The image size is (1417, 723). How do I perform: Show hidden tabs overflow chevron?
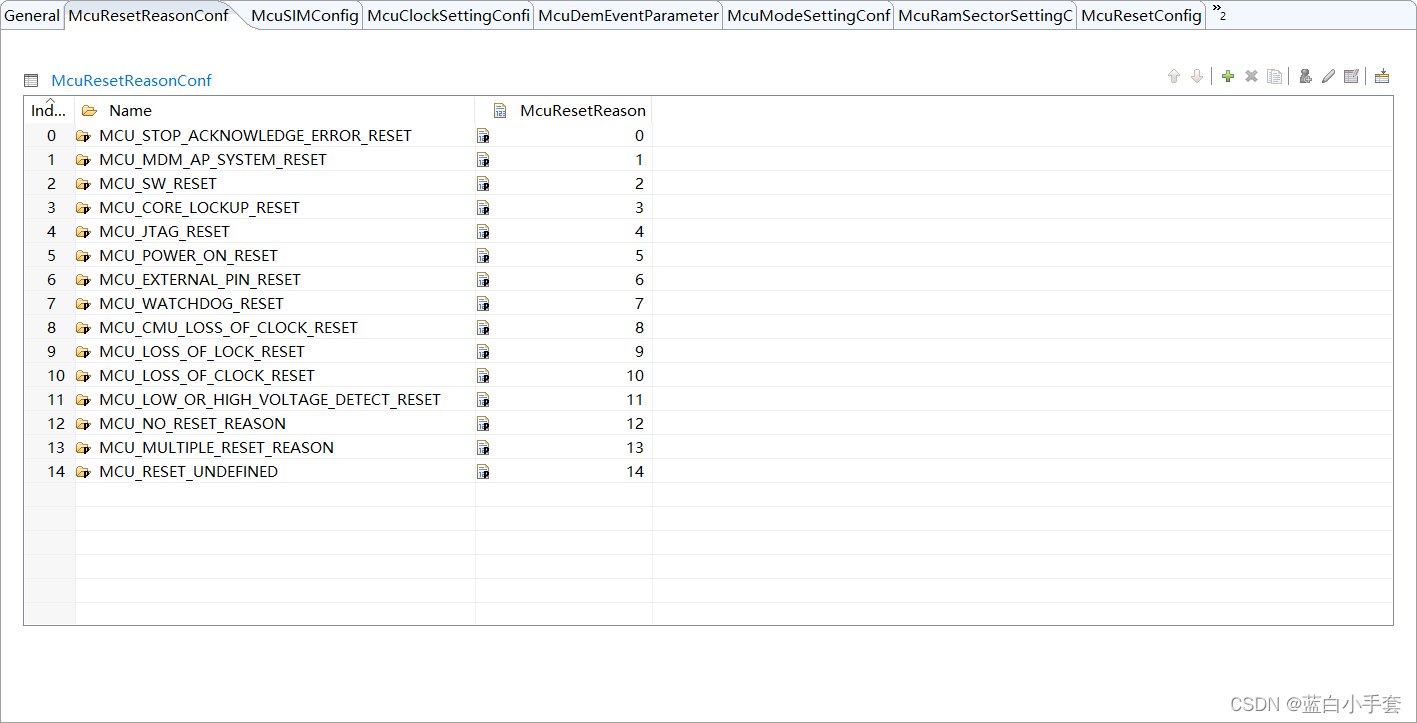pos(1219,11)
